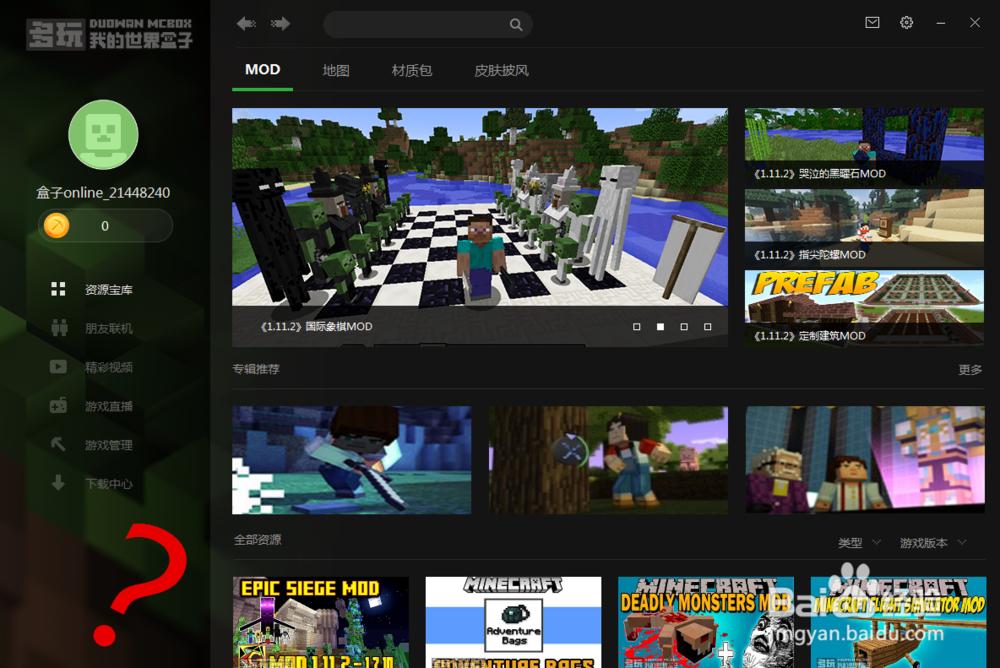Click the 下载中心 download arrow icon
1000x668 pixels.
tap(58, 482)
